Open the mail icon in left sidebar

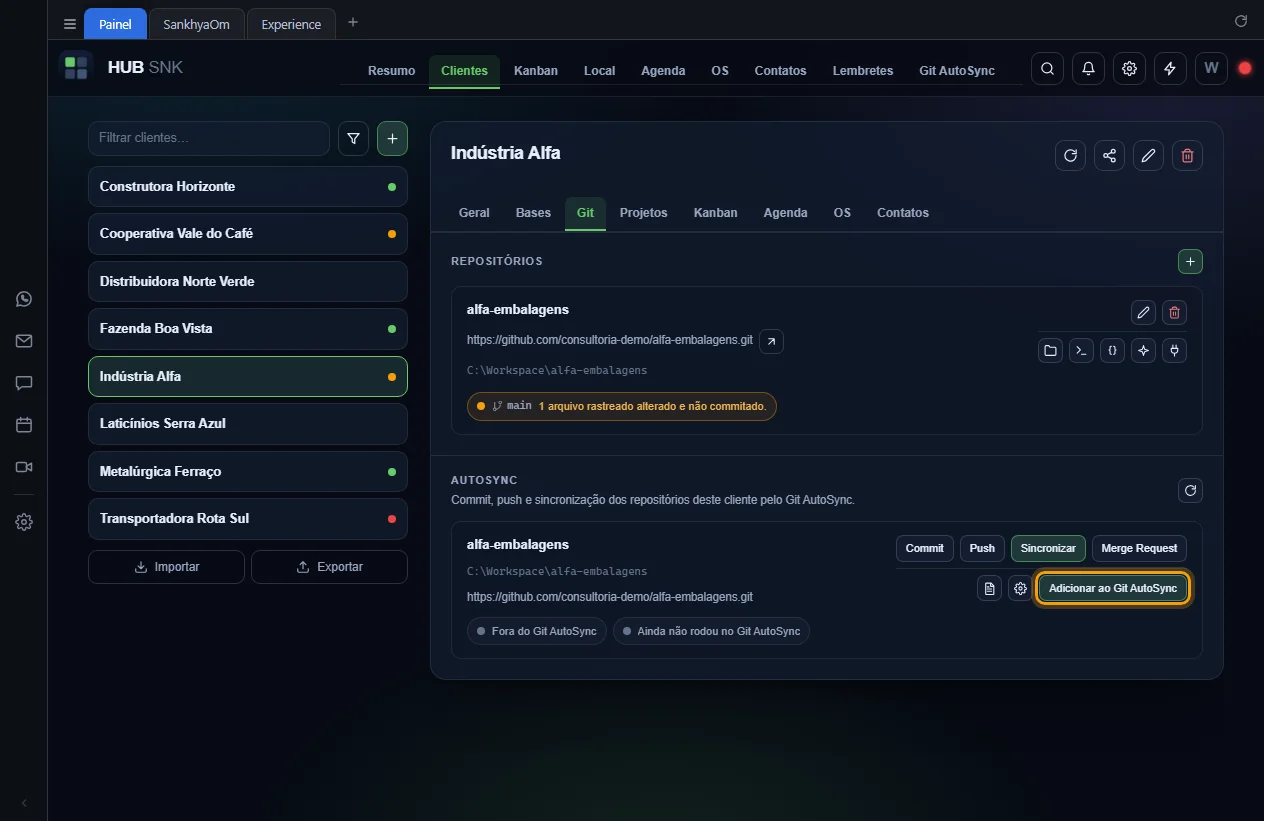24,341
